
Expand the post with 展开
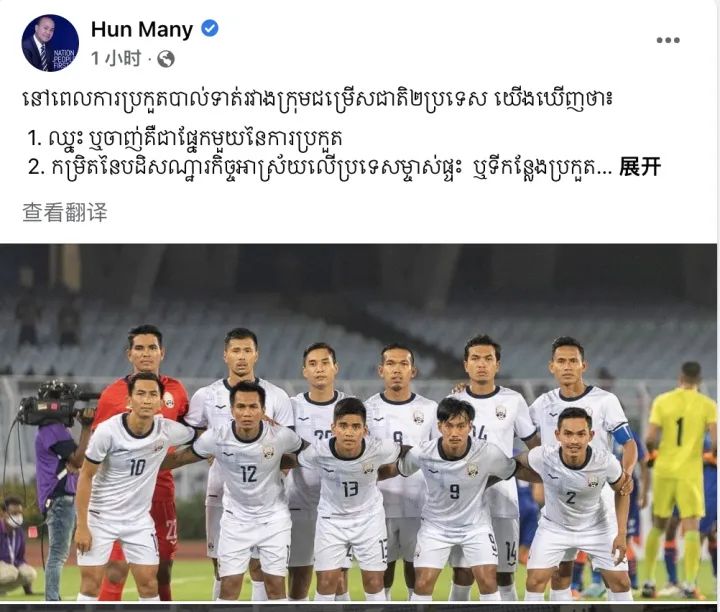640,168
